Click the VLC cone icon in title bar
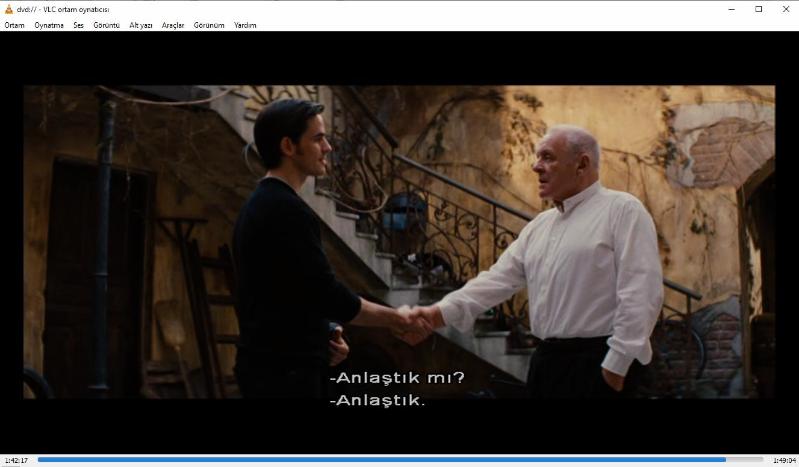 coord(9,9)
